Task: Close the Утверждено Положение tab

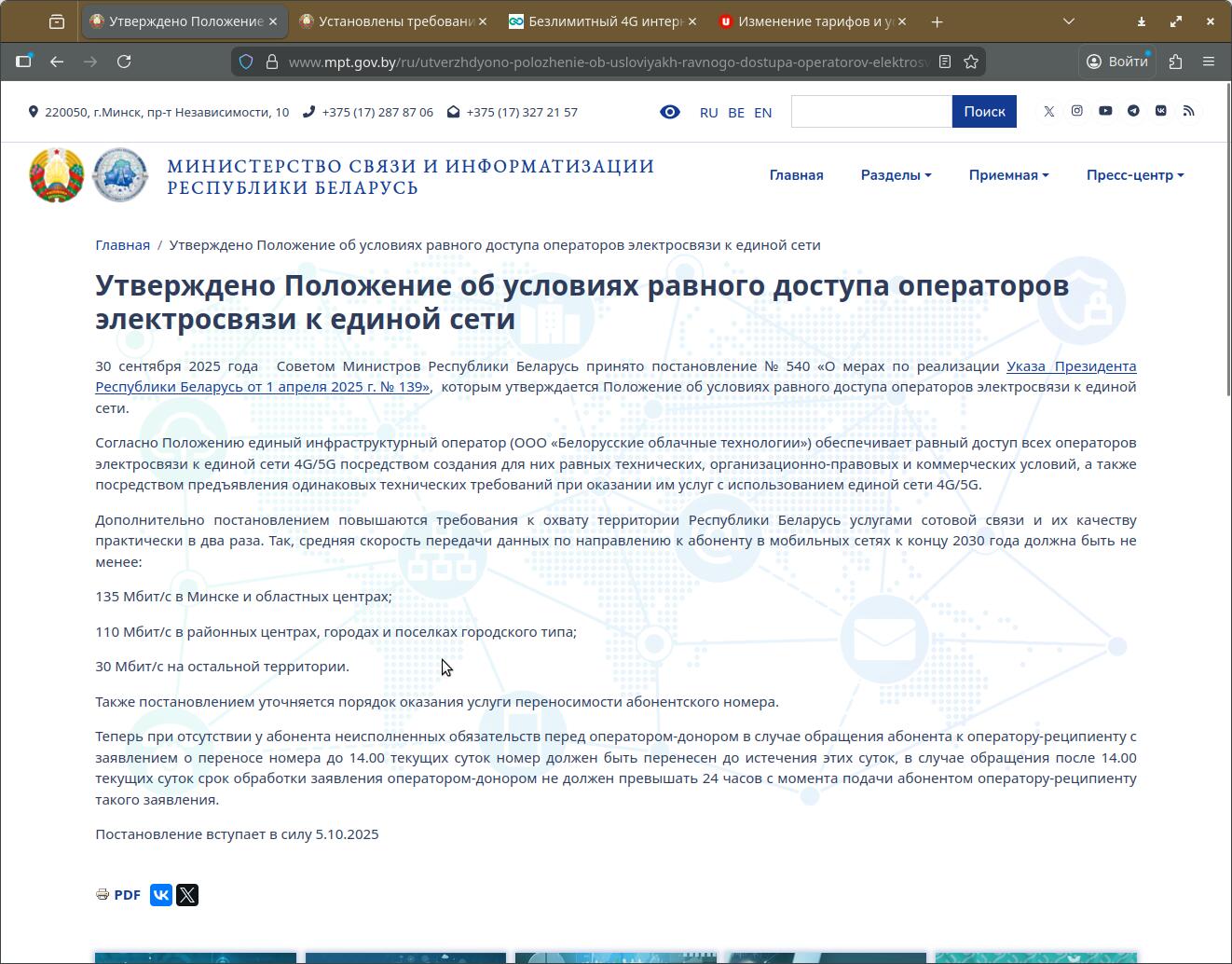Action: (x=272, y=21)
